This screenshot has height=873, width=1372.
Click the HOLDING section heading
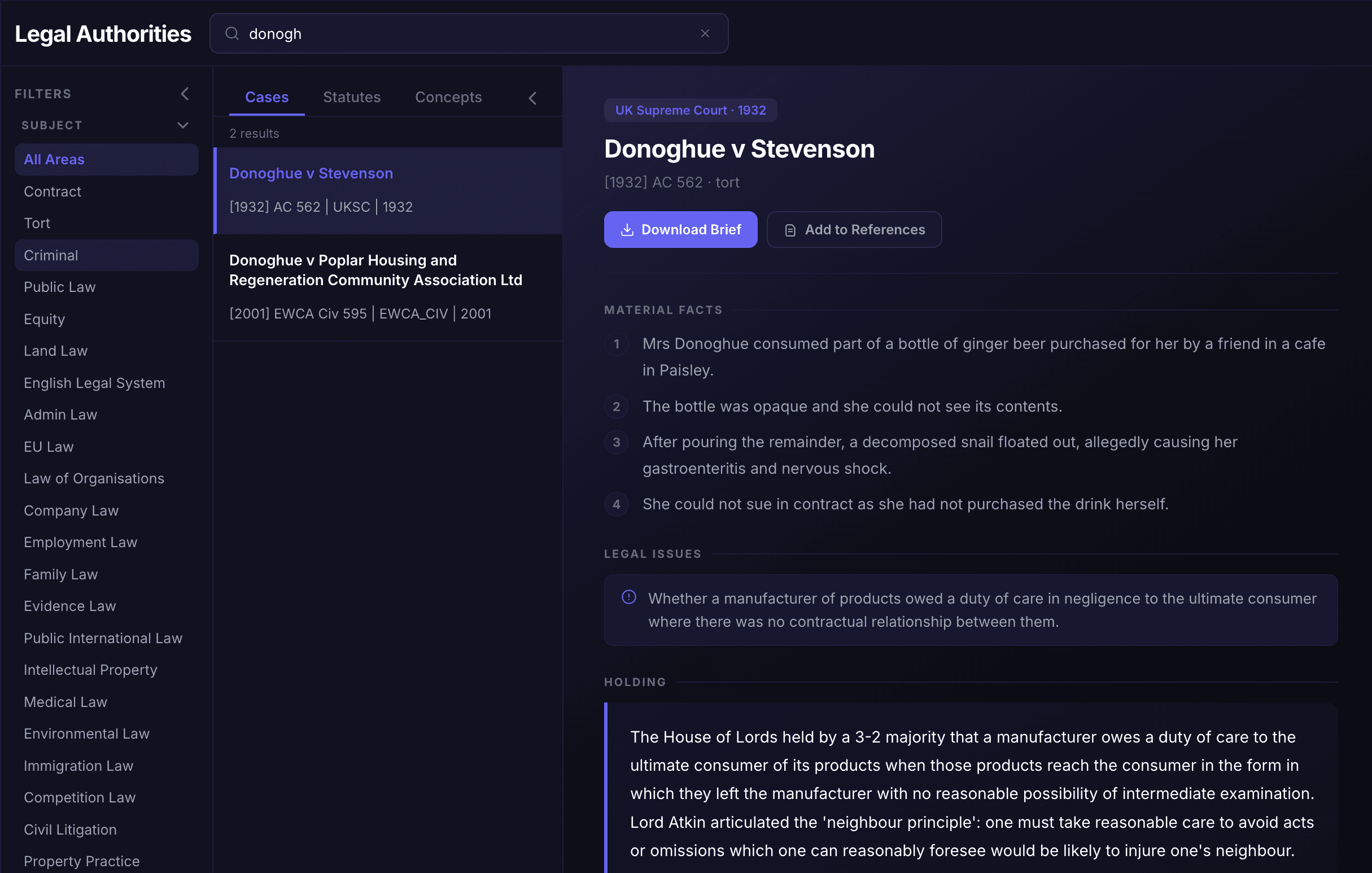coord(635,682)
